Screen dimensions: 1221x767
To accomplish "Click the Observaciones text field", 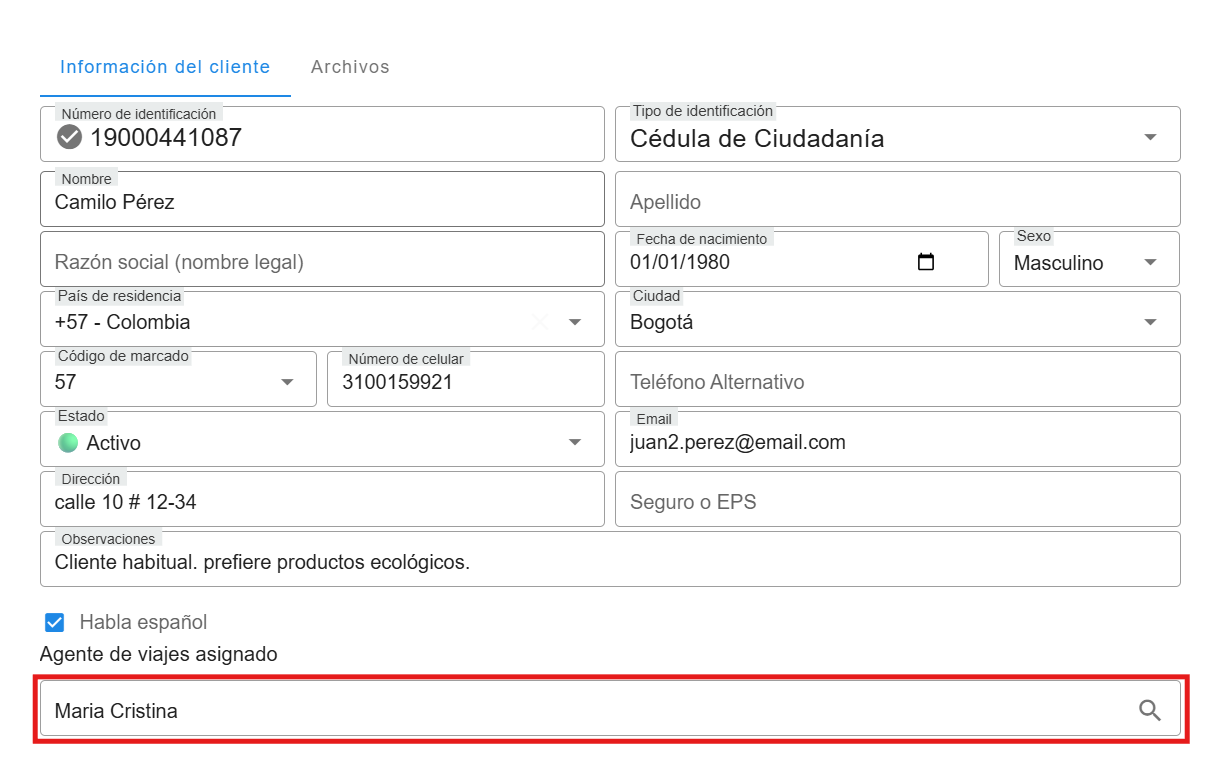I will (x=610, y=562).
